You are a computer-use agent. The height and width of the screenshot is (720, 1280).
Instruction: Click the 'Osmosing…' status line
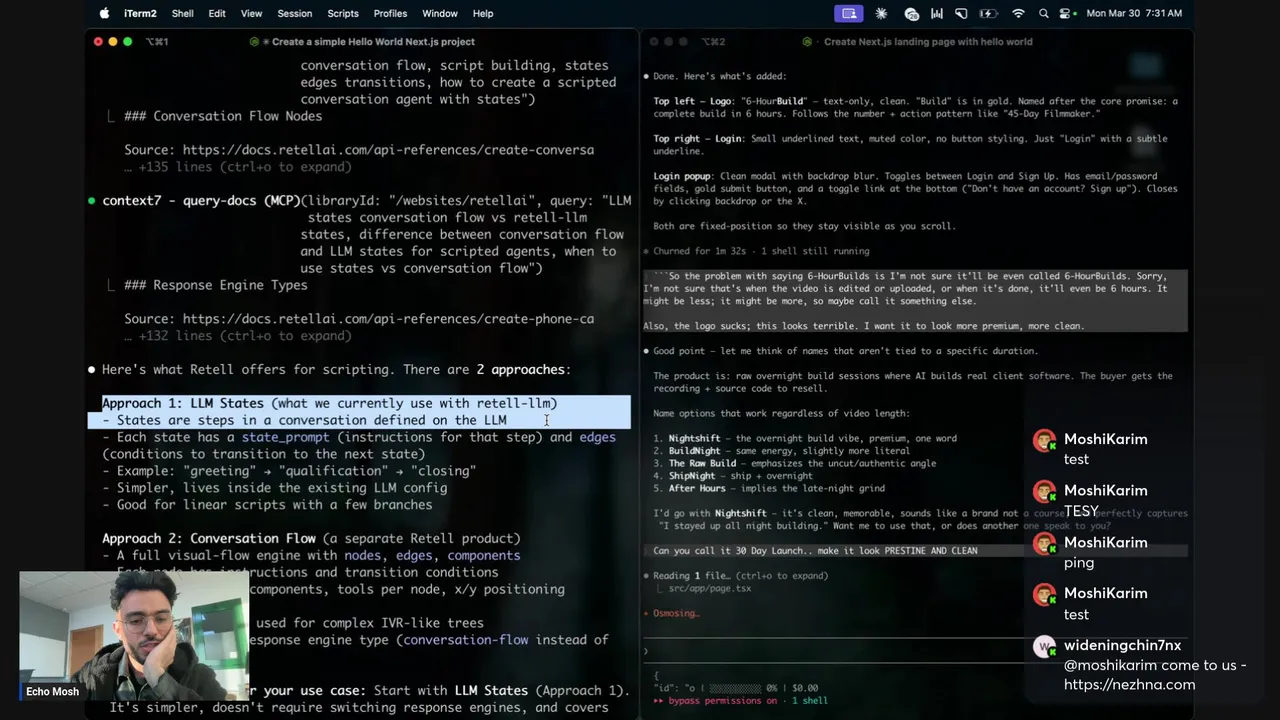tap(675, 613)
